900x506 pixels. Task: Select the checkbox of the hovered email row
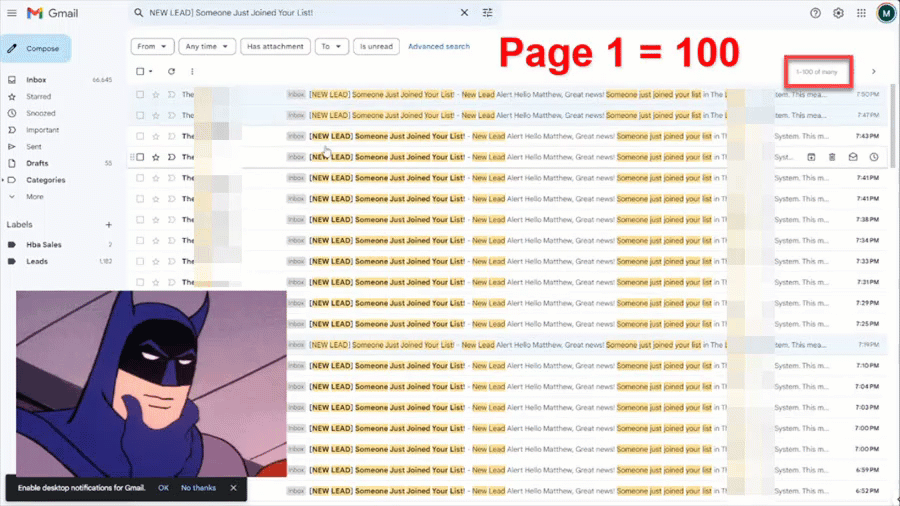click(x=140, y=157)
